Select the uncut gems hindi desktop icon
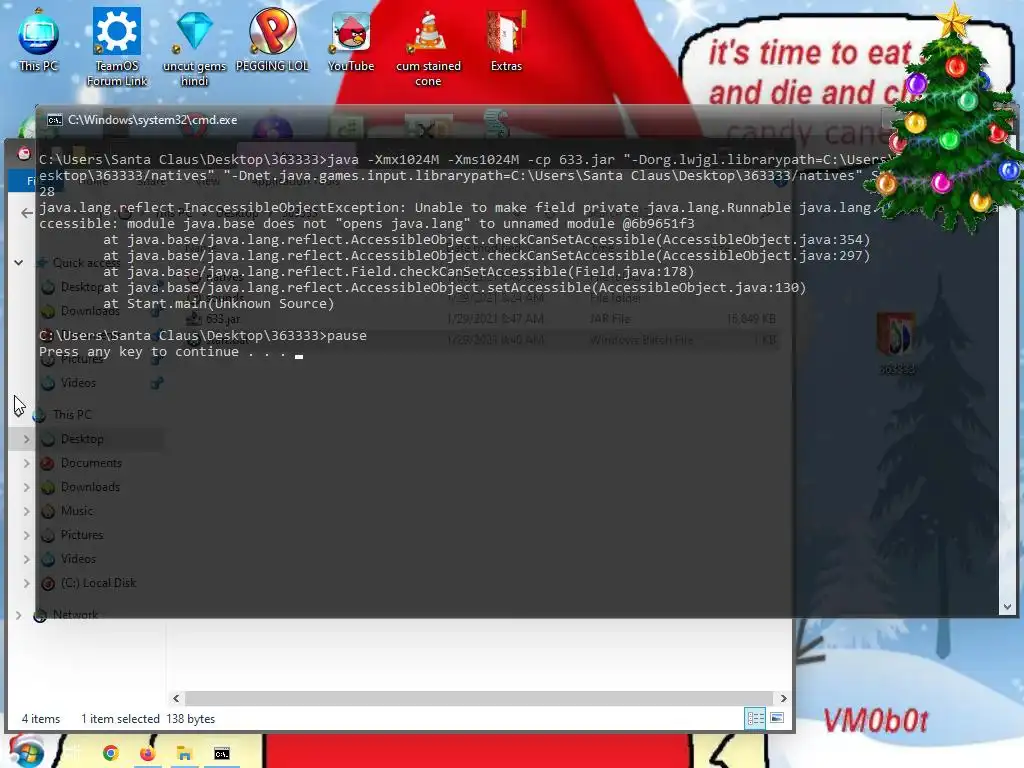 click(194, 47)
